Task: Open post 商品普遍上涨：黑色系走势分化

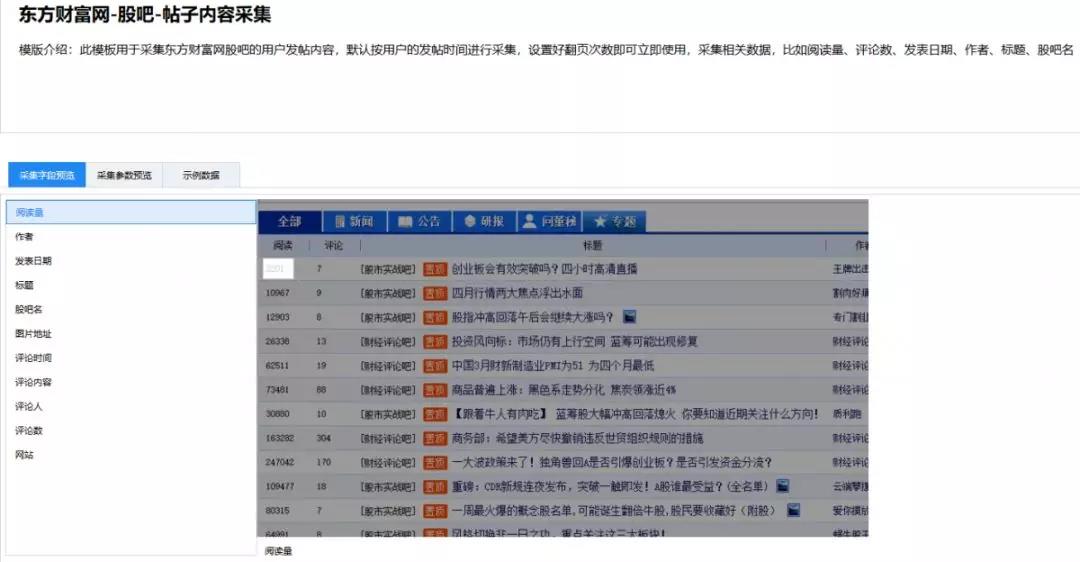Action: click(564, 390)
